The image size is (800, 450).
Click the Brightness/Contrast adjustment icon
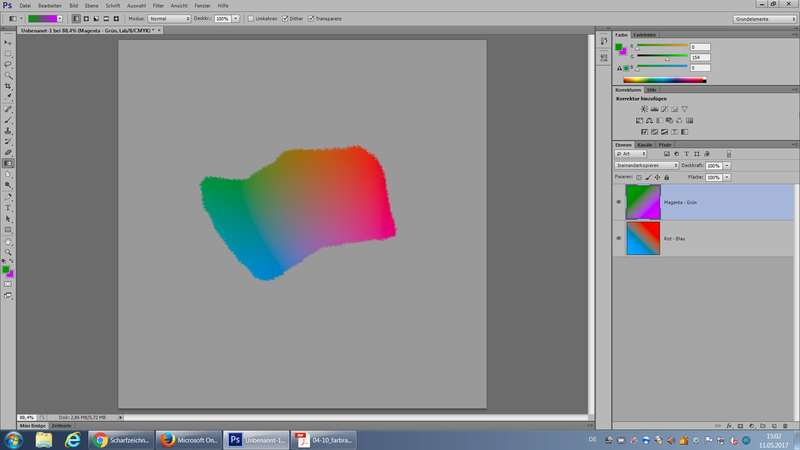pyautogui.click(x=641, y=108)
